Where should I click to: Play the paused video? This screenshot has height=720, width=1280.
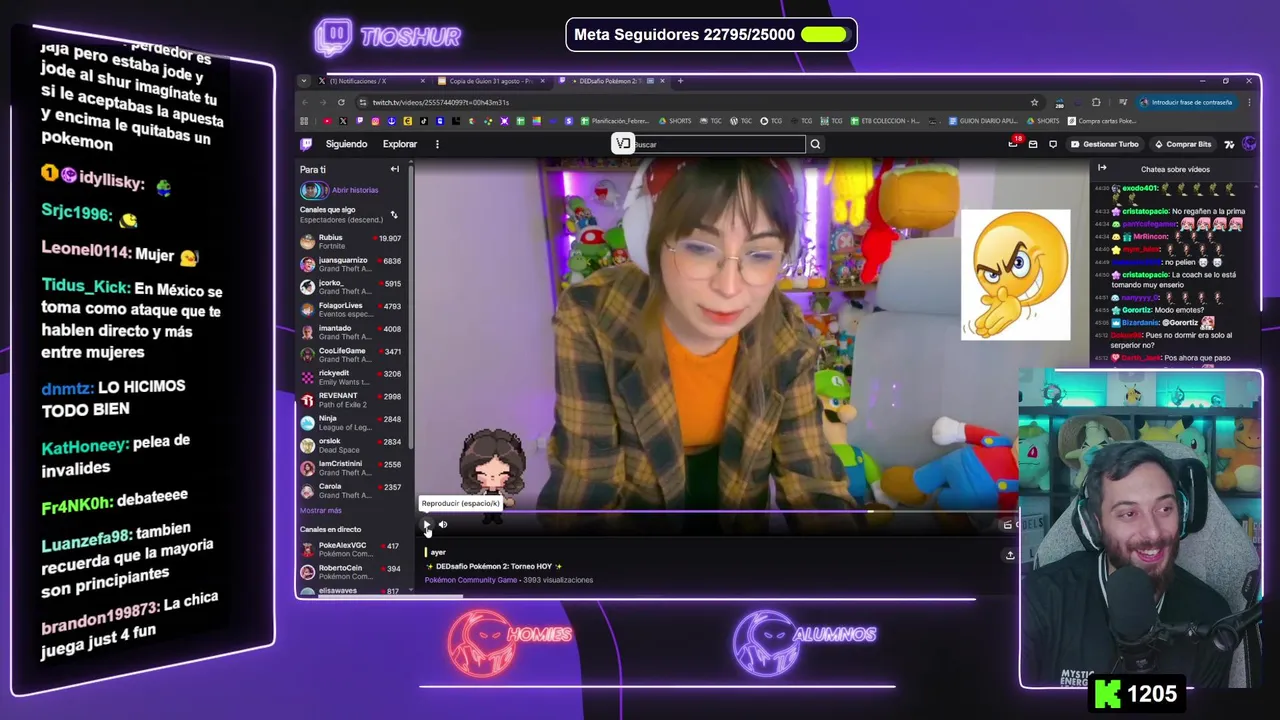click(426, 524)
